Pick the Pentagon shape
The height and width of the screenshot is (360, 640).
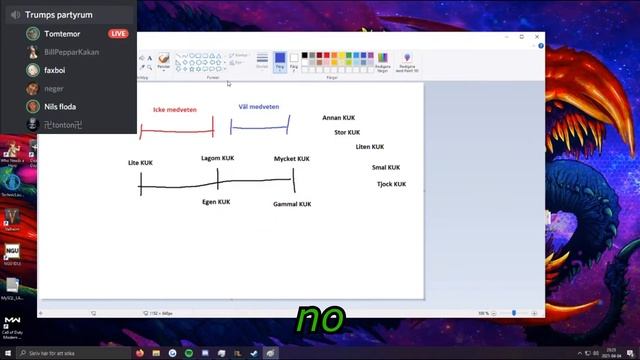point(192,62)
